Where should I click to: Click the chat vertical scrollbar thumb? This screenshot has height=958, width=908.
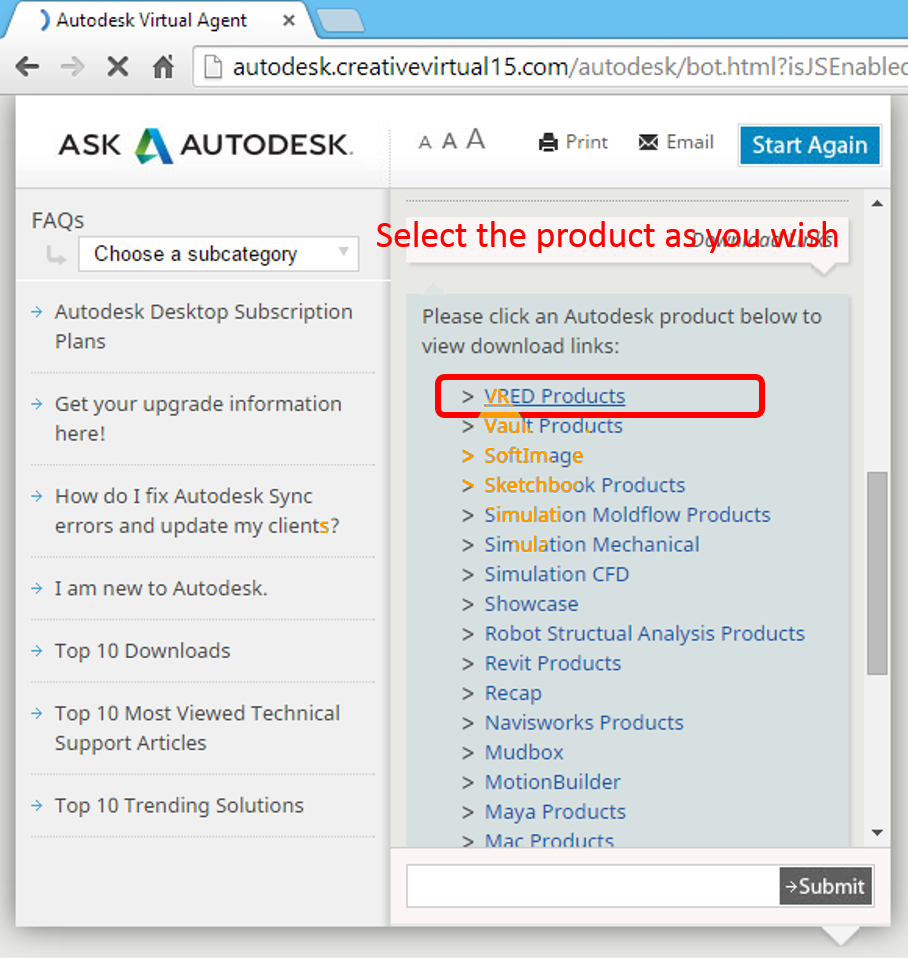(877, 573)
